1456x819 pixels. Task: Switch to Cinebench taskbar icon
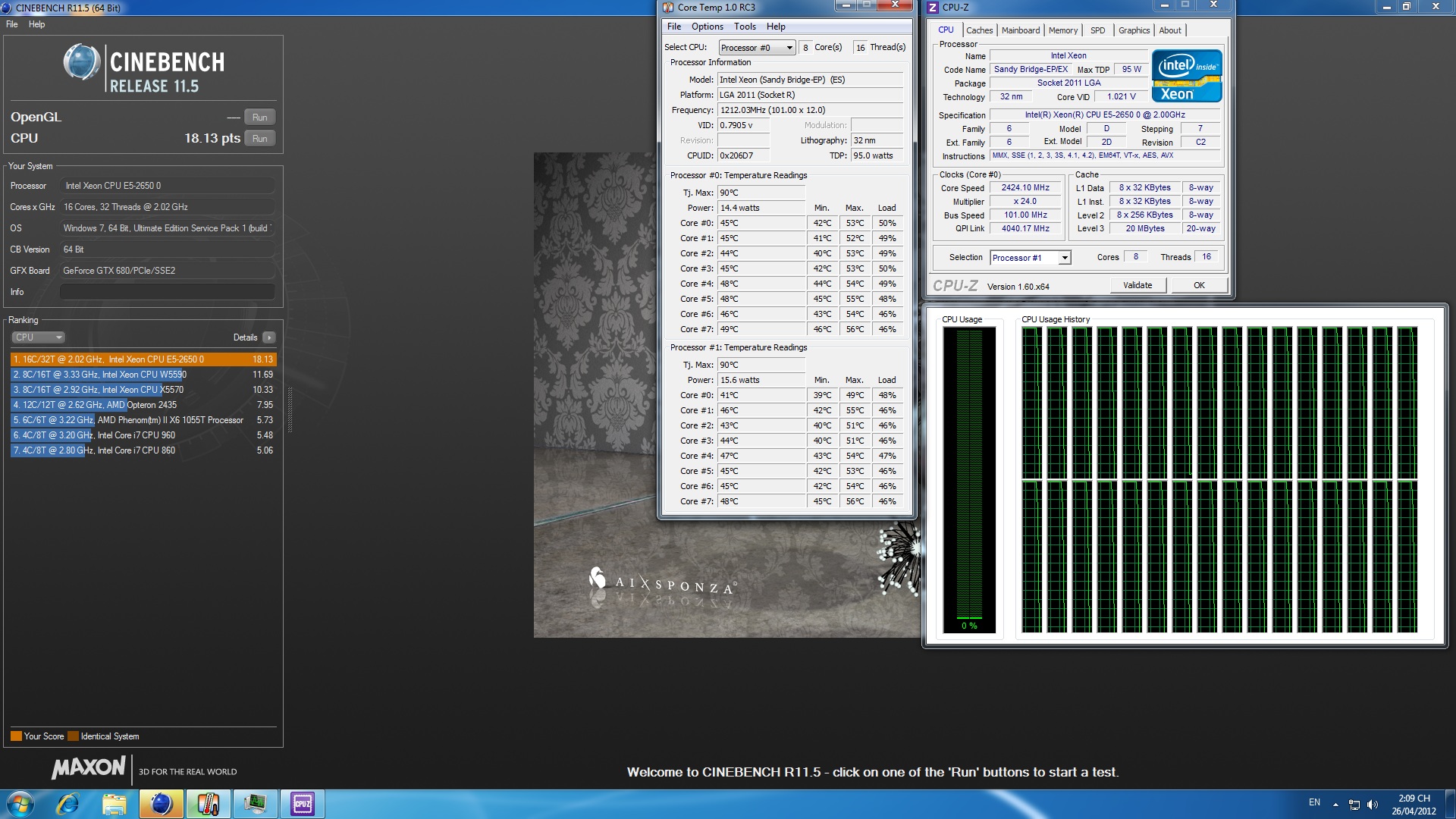coord(161,804)
